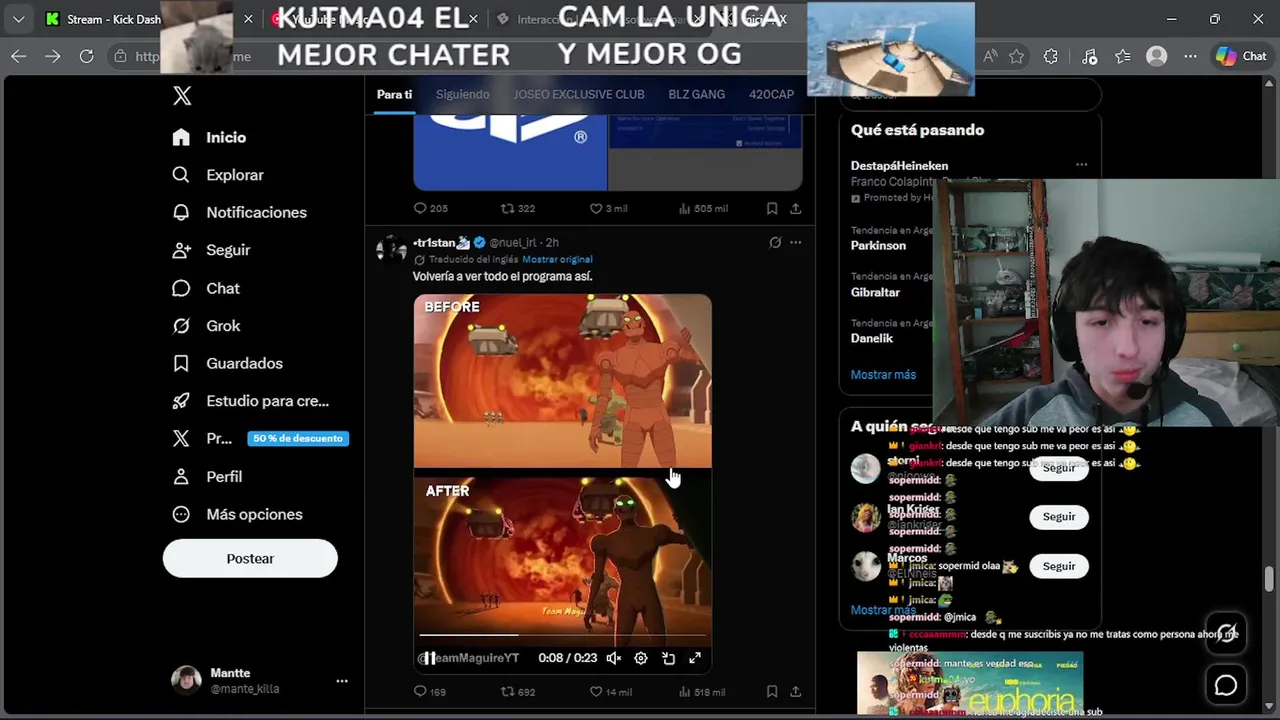Open browser extensions puzzle icon
Viewport: 1280px width, 720px height.
coord(1051,57)
